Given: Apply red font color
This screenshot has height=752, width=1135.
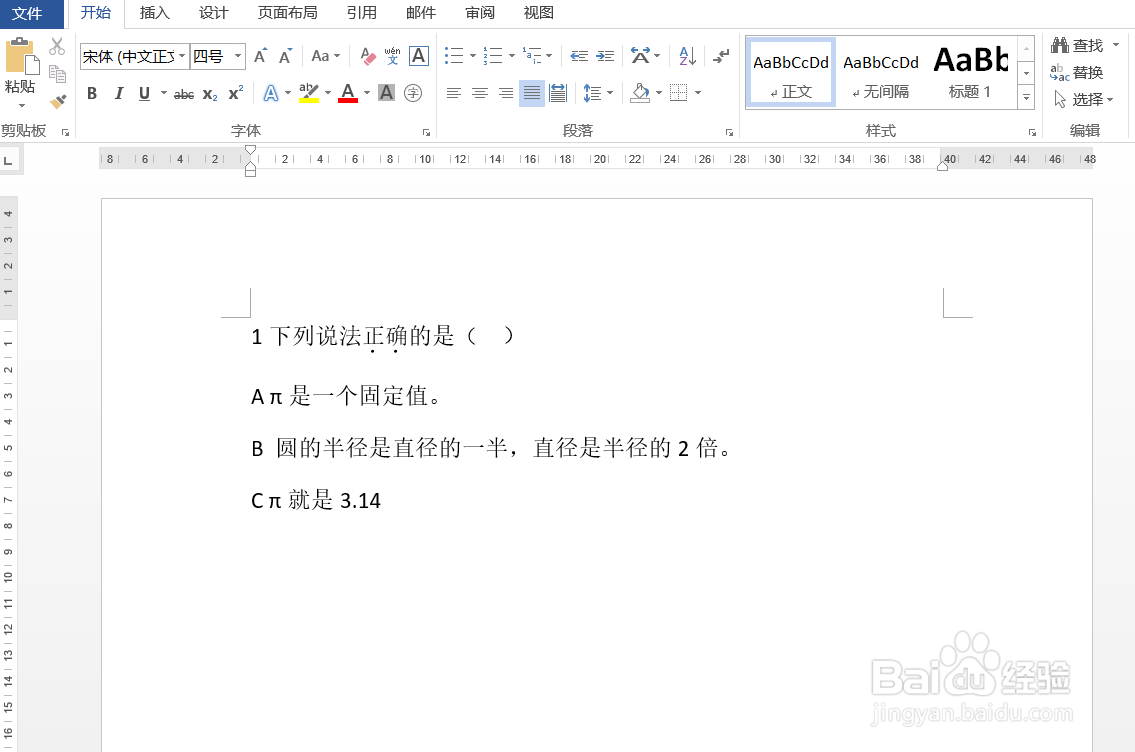Looking at the screenshot, I should (x=348, y=93).
